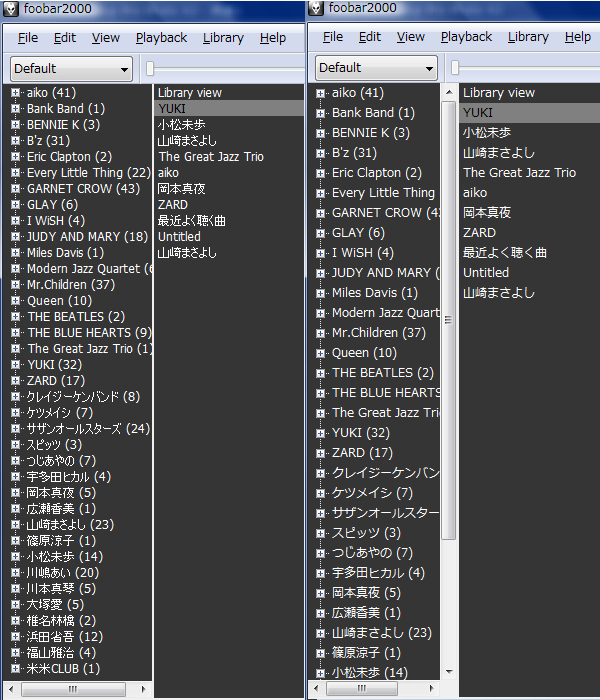This screenshot has height=700, width=600.
Task: Open File menu in right foobar2000 window
Action: (333, 37)
